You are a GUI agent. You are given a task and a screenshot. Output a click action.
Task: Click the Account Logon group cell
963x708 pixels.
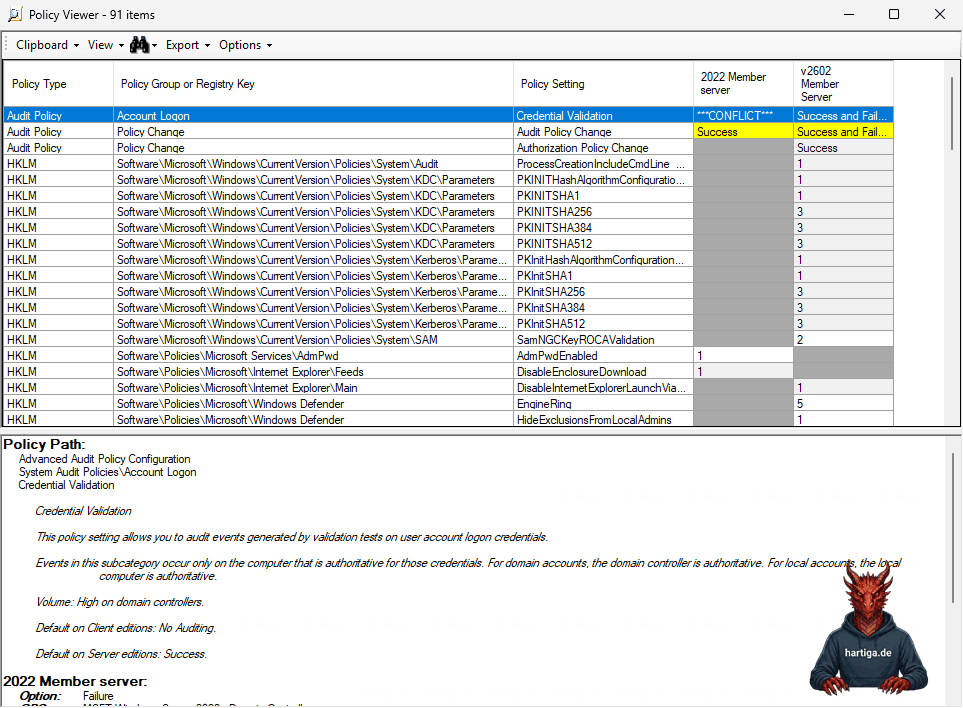[313, 115]
